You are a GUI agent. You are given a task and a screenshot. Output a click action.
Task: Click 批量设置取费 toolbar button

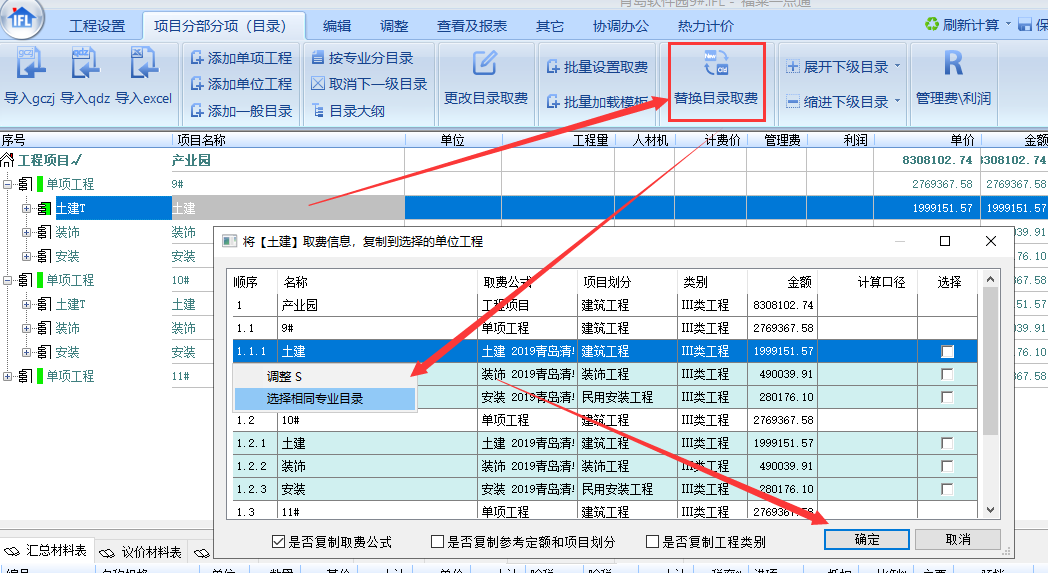(x=597, y=67)
